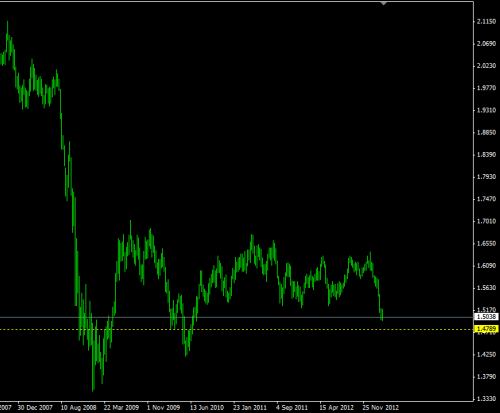This screenshot has height=413, width=500.
Task: Click the current price label 1.5038
Action: click(486, 317)
